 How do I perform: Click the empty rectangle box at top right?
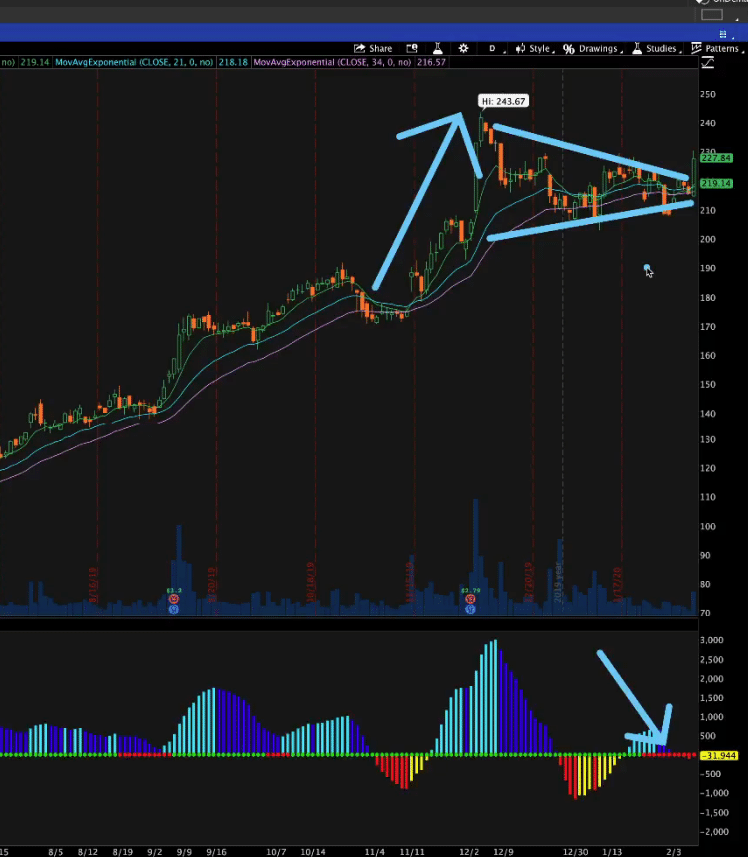pyautogui.click(x=712, y=15)
